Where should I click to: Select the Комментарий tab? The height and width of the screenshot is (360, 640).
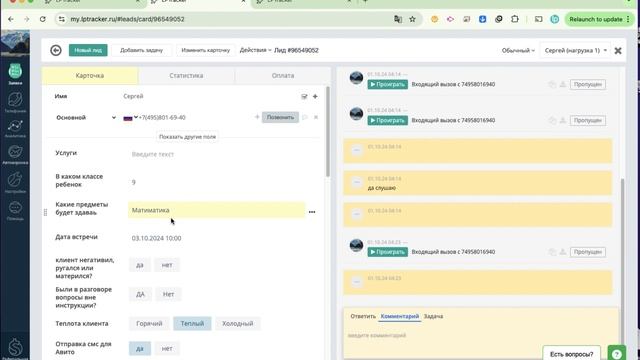[400, 316]
